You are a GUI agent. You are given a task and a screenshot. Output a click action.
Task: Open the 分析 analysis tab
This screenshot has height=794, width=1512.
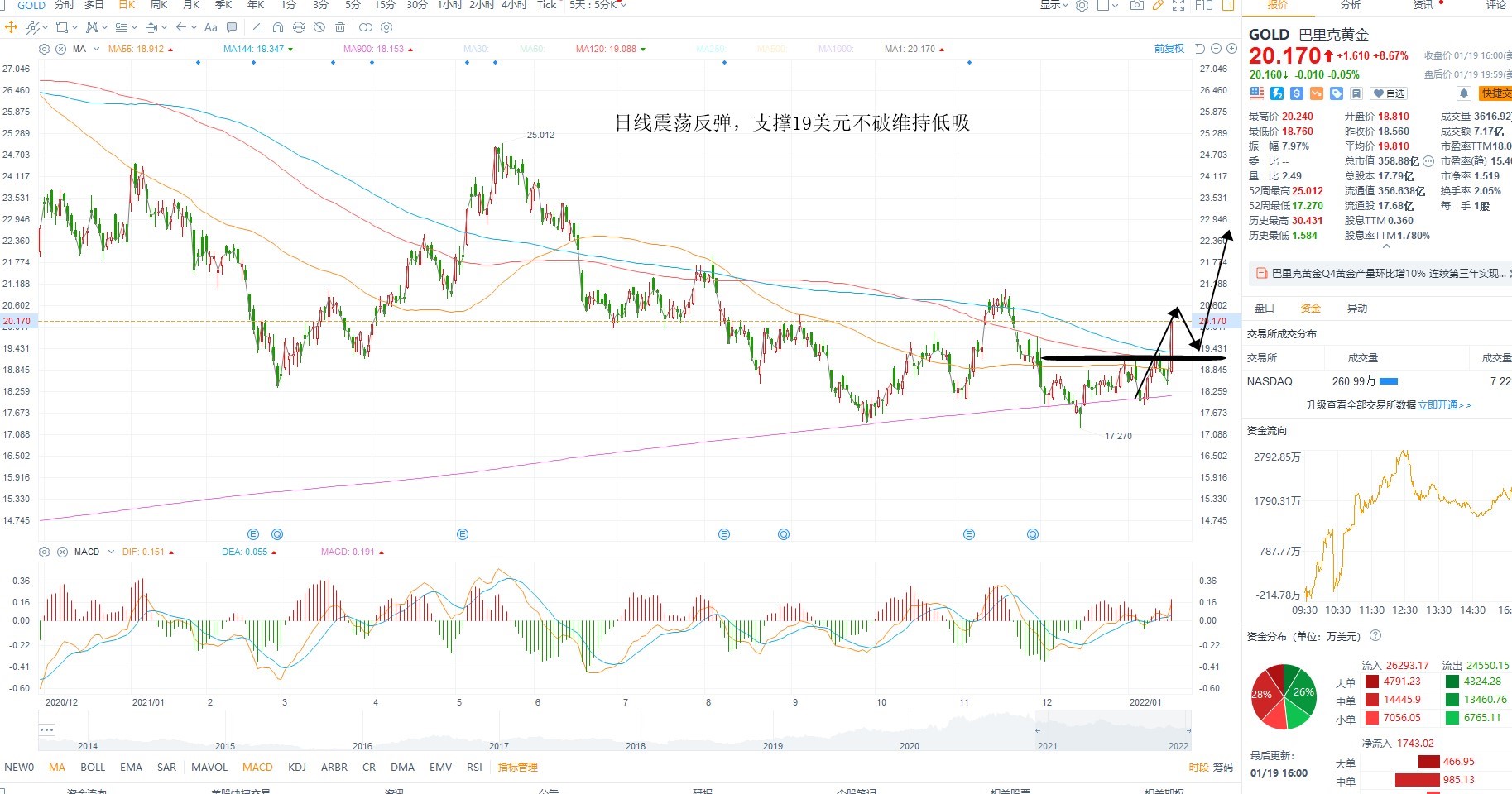click(1350, 5)
